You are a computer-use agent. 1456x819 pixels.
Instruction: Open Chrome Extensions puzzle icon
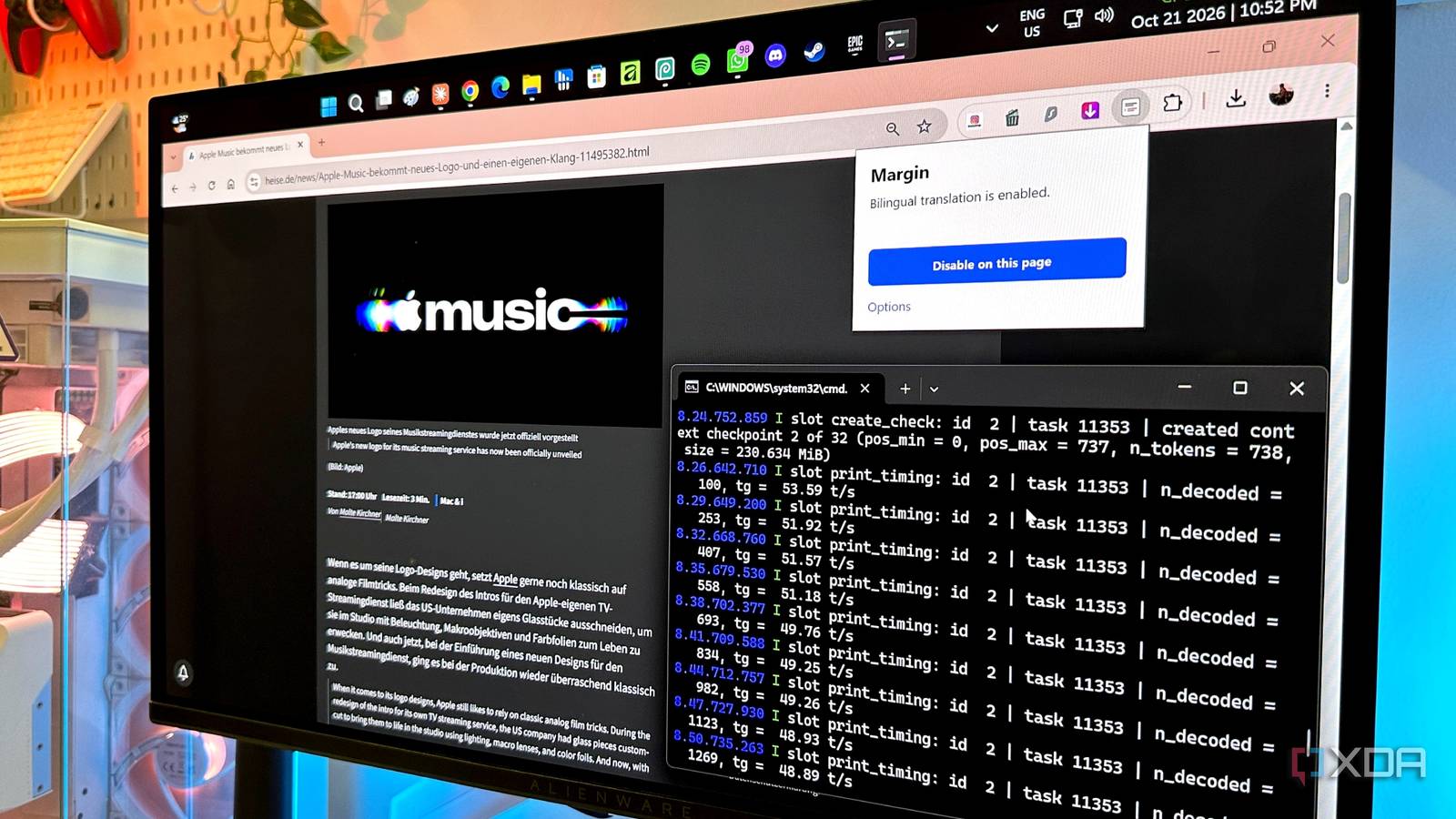click(1172, 103)
